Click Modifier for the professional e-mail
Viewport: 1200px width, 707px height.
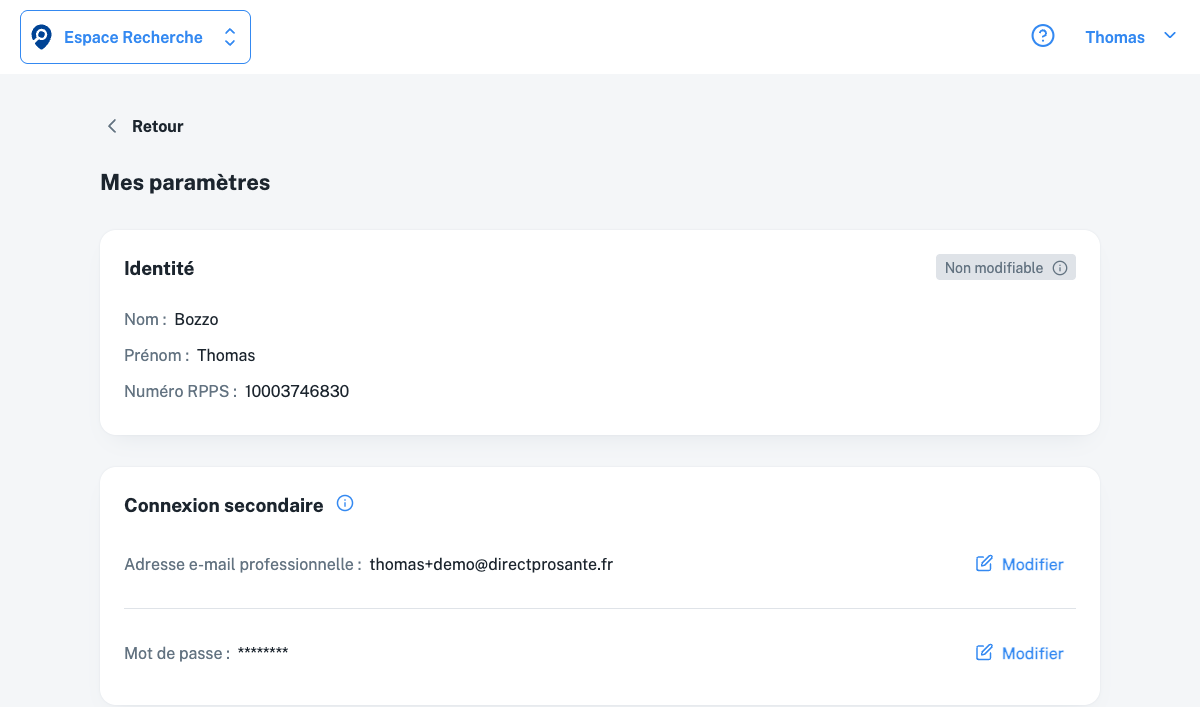click(1032, 564)
